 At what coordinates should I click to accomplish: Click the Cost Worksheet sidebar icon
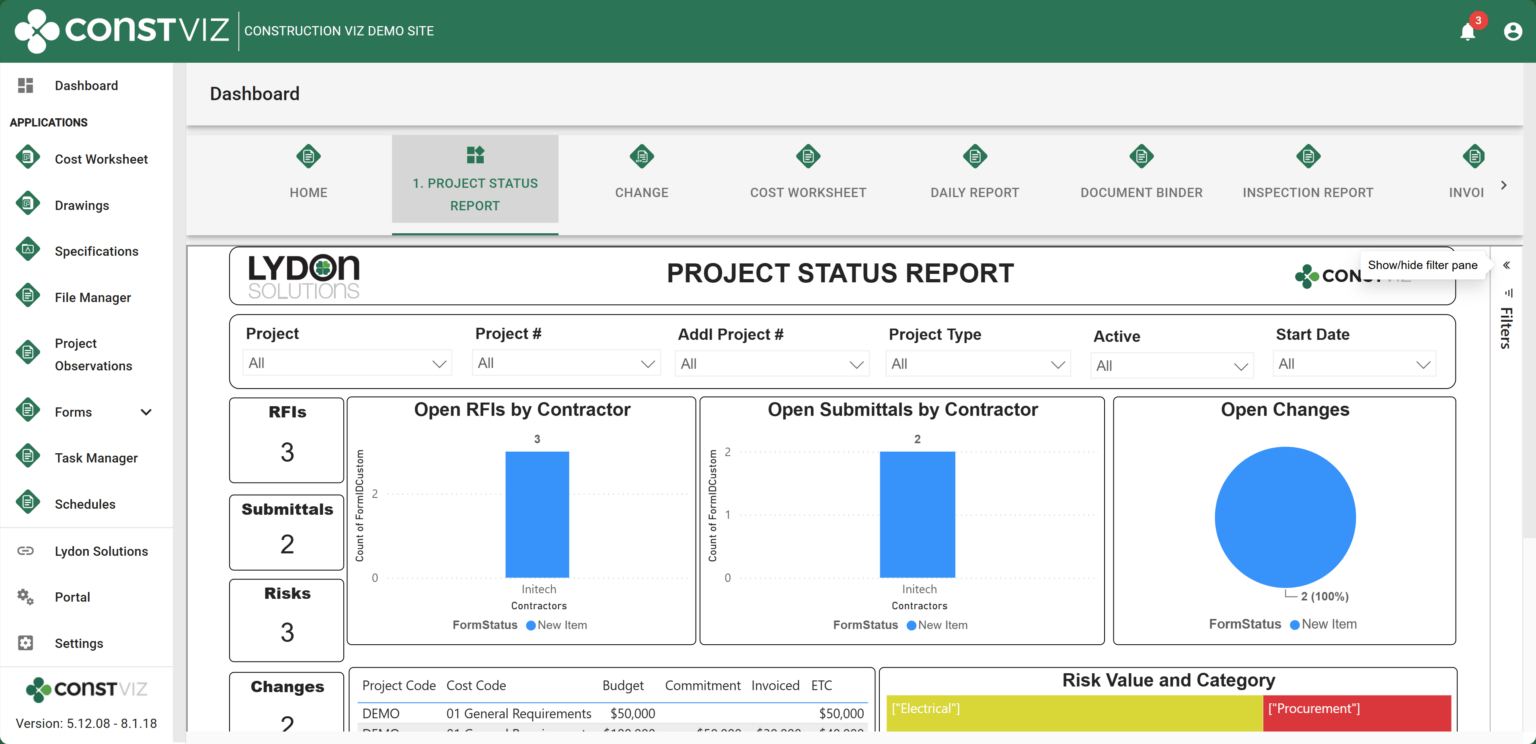point(28,158)
